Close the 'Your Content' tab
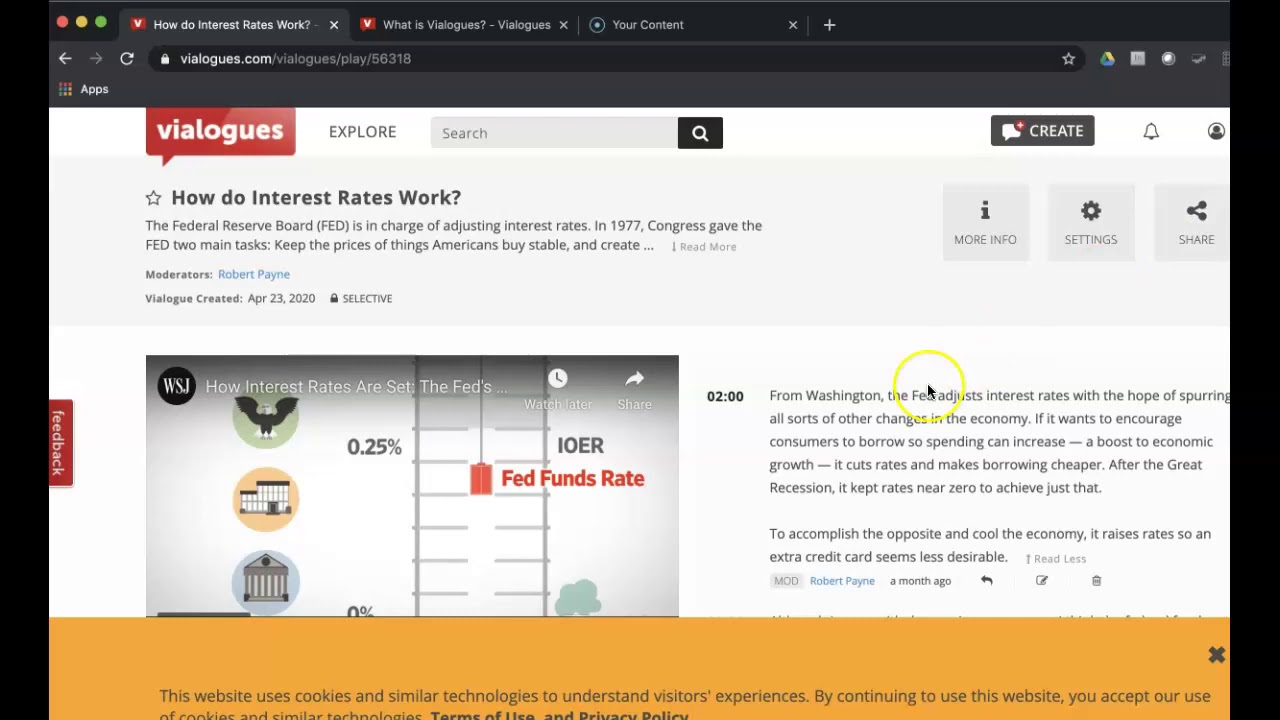 pyautogui.click(x=793, y=25)
